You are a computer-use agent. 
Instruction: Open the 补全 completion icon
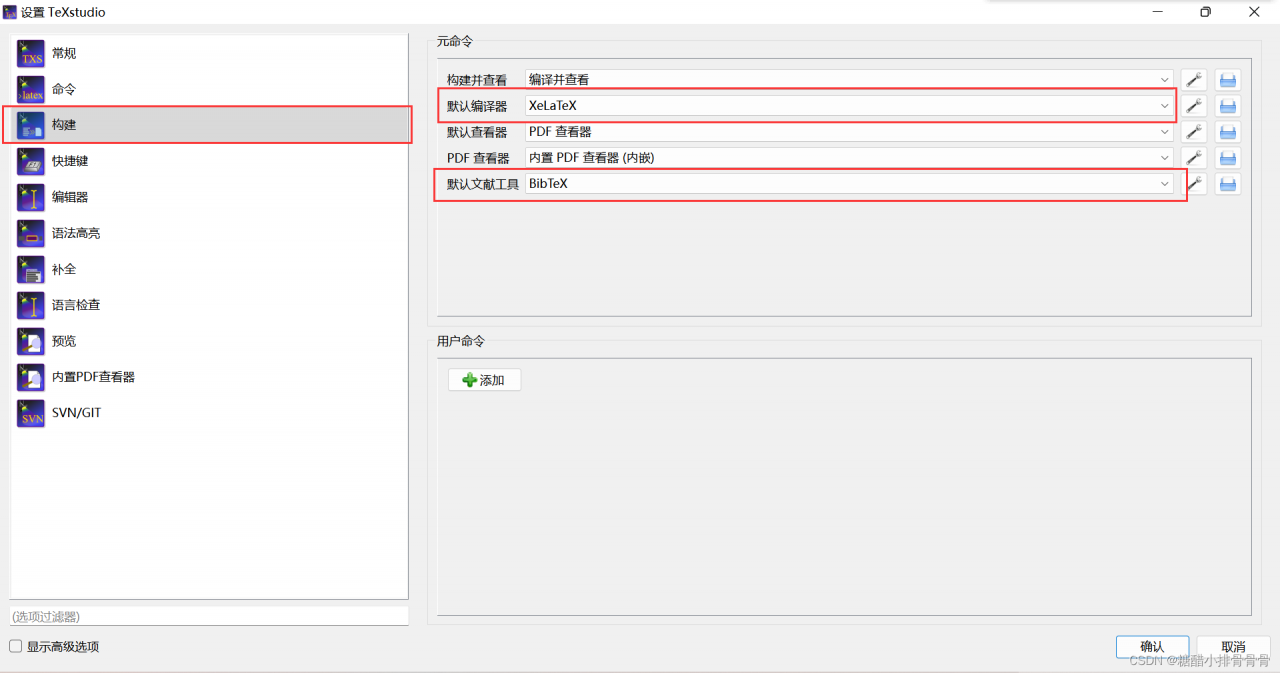31,269
